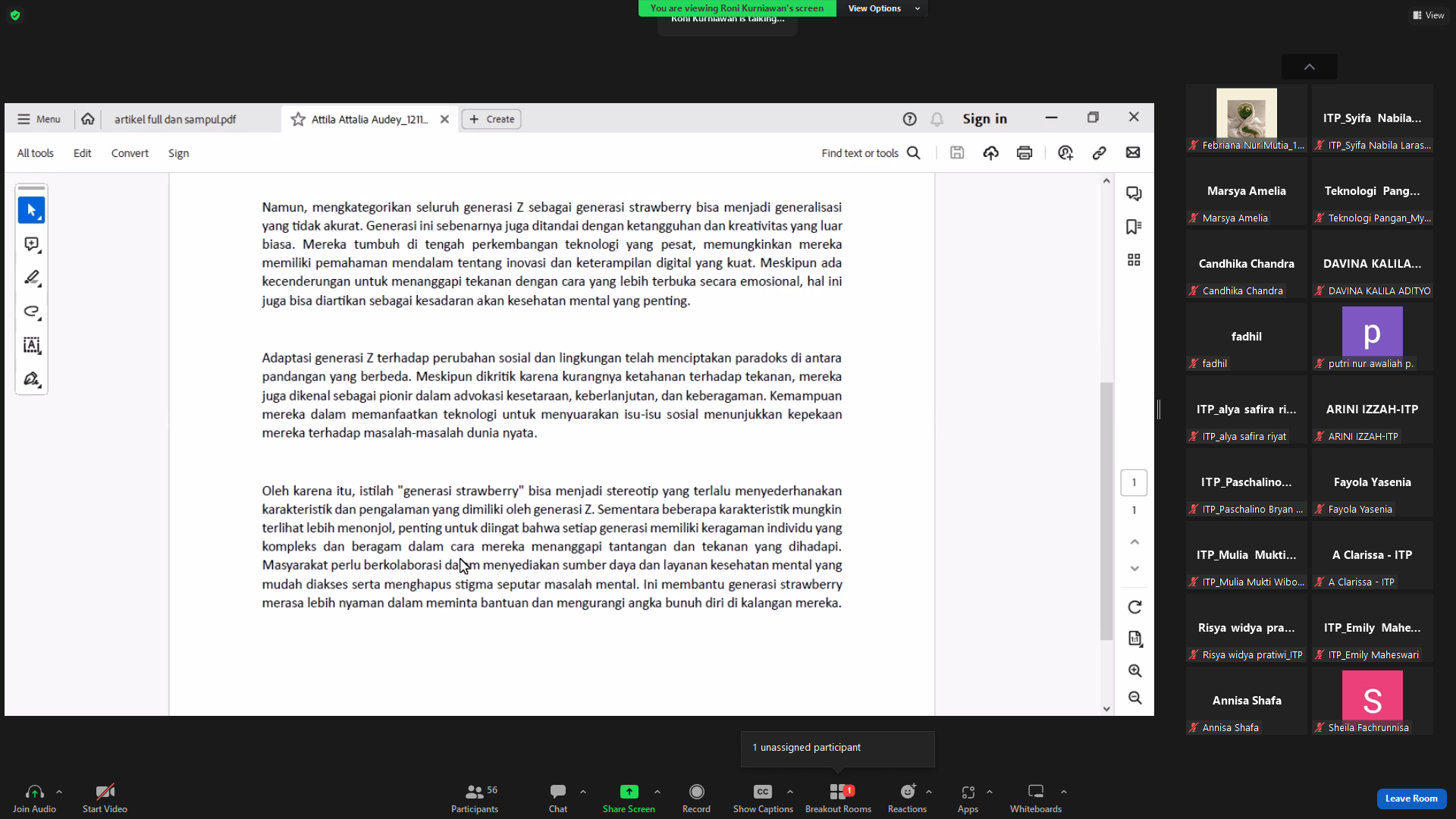Select the text box tool
Image resolution: width=1456 pixels, height=819 pixels.
(31, 345)
